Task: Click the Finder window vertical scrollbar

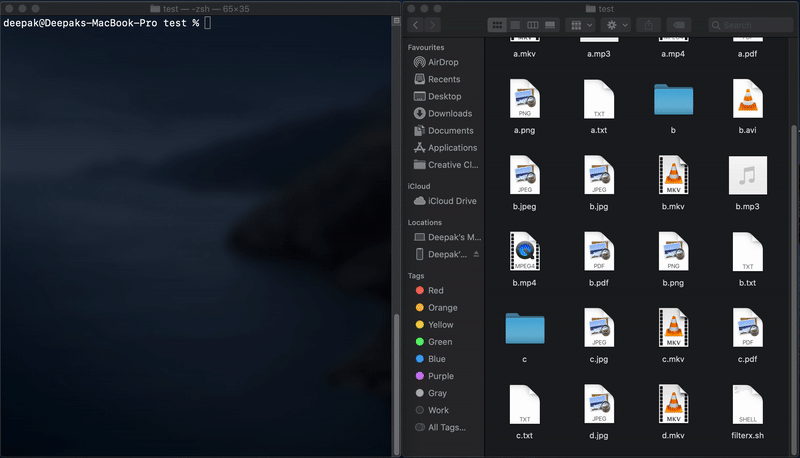Action: click(794, 291)
